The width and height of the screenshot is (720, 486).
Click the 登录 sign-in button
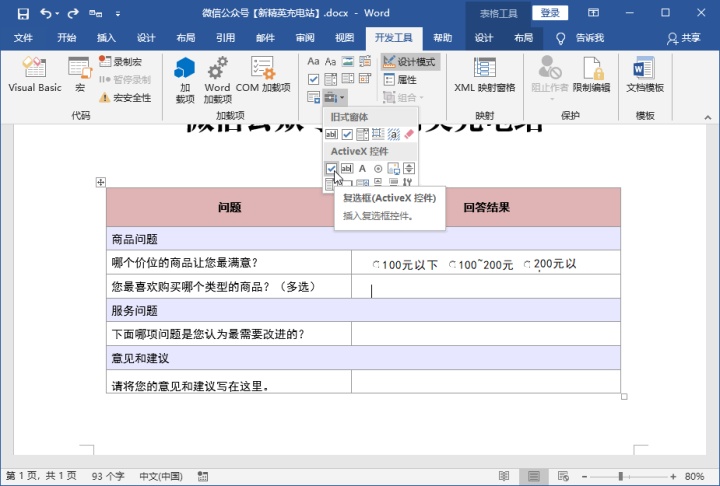point(550,13)
